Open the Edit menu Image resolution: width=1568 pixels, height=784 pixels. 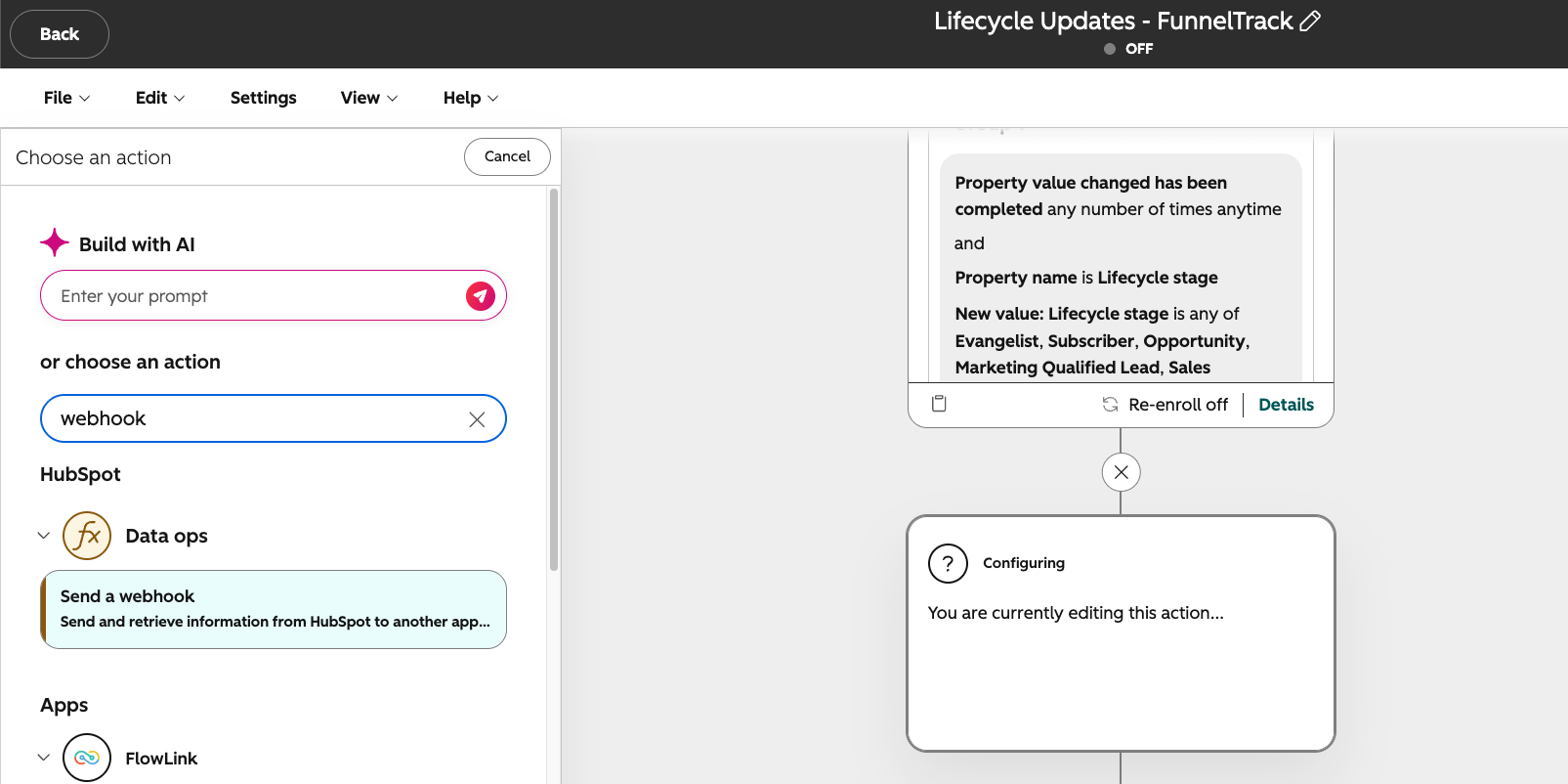160,98
